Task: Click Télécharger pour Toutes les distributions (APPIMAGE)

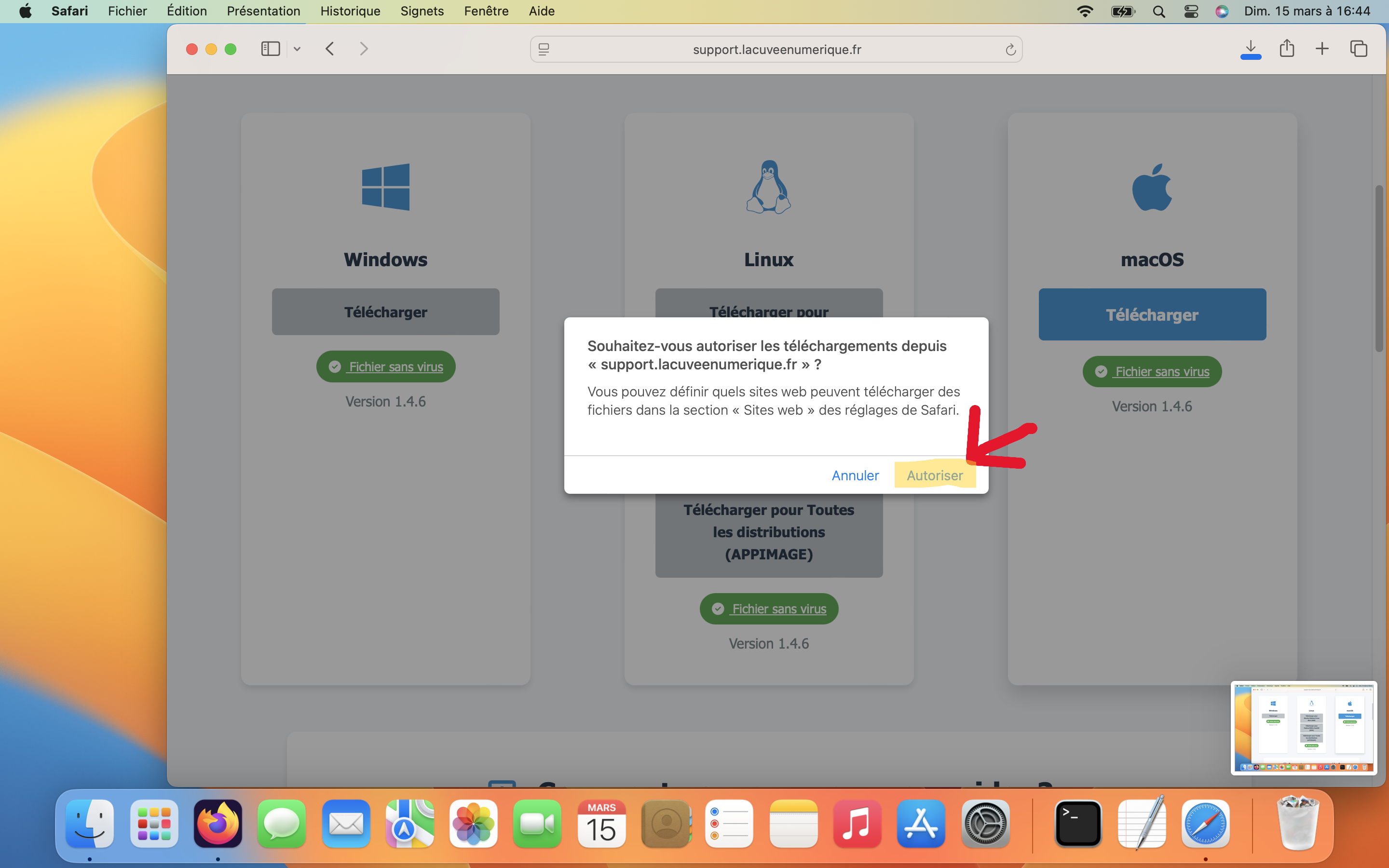Action: coord(769,534)
